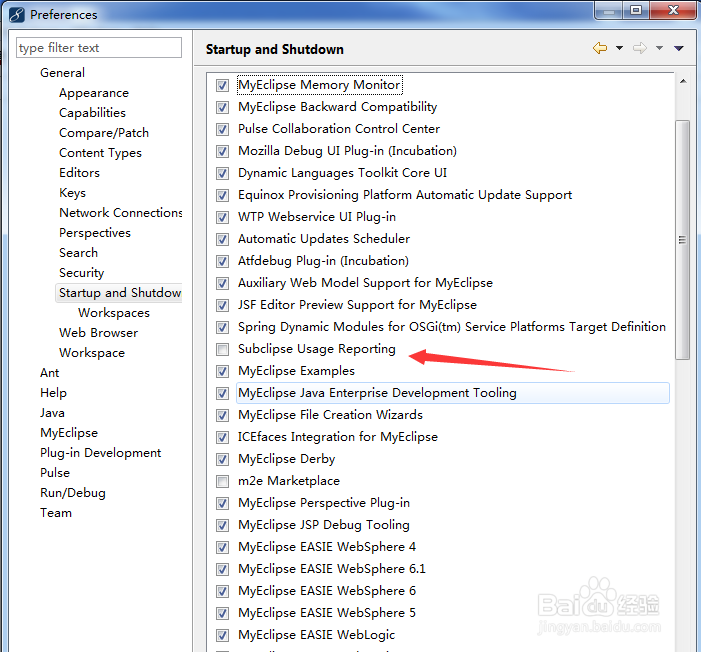Screen dimensions: 701x652
Task: Toggle Pulse Collaboration Control Center checkbox
Action: [x=222, y=129]
